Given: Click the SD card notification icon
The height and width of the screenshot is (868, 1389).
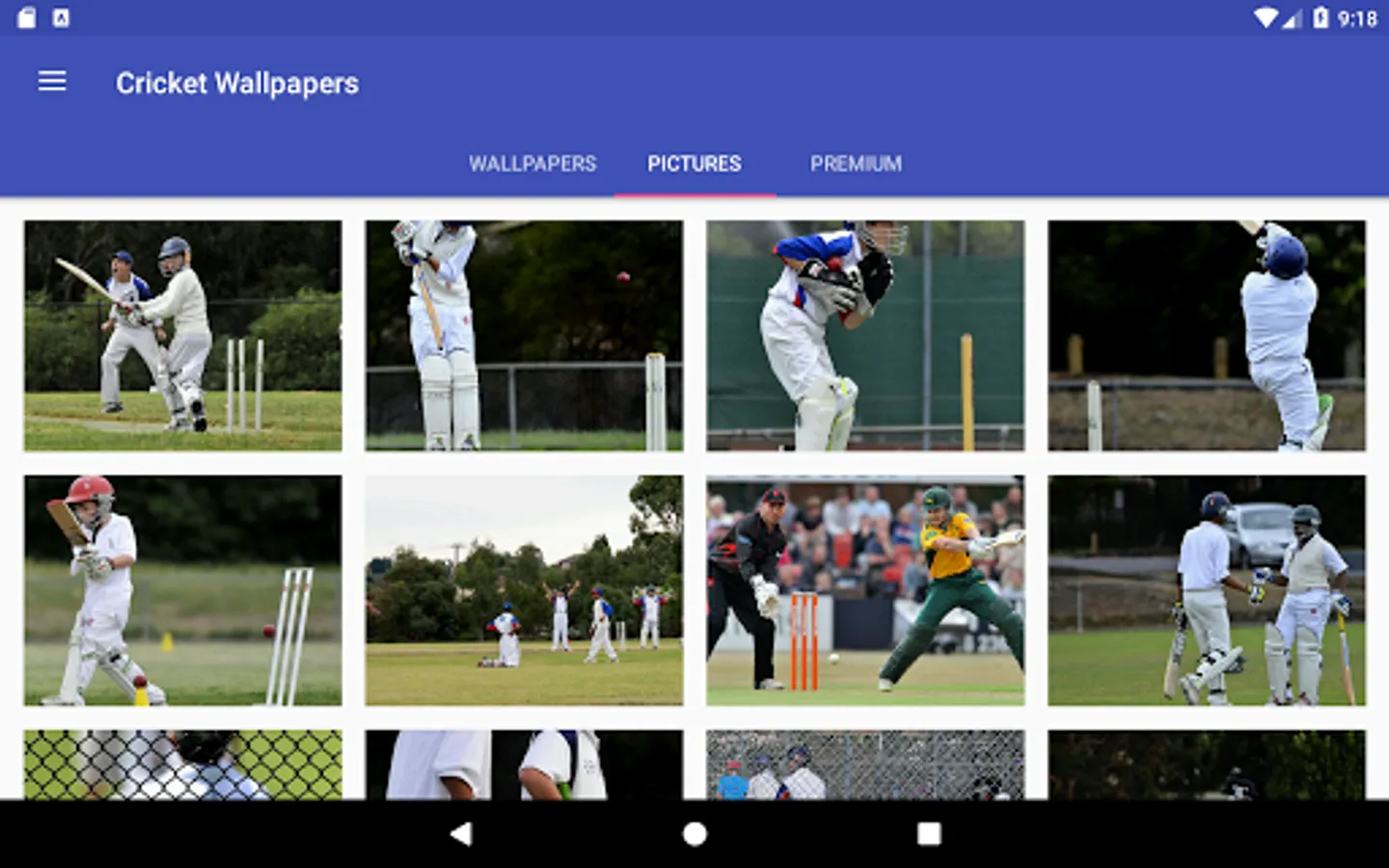Looking at the screenshot, I should (27, 17).
